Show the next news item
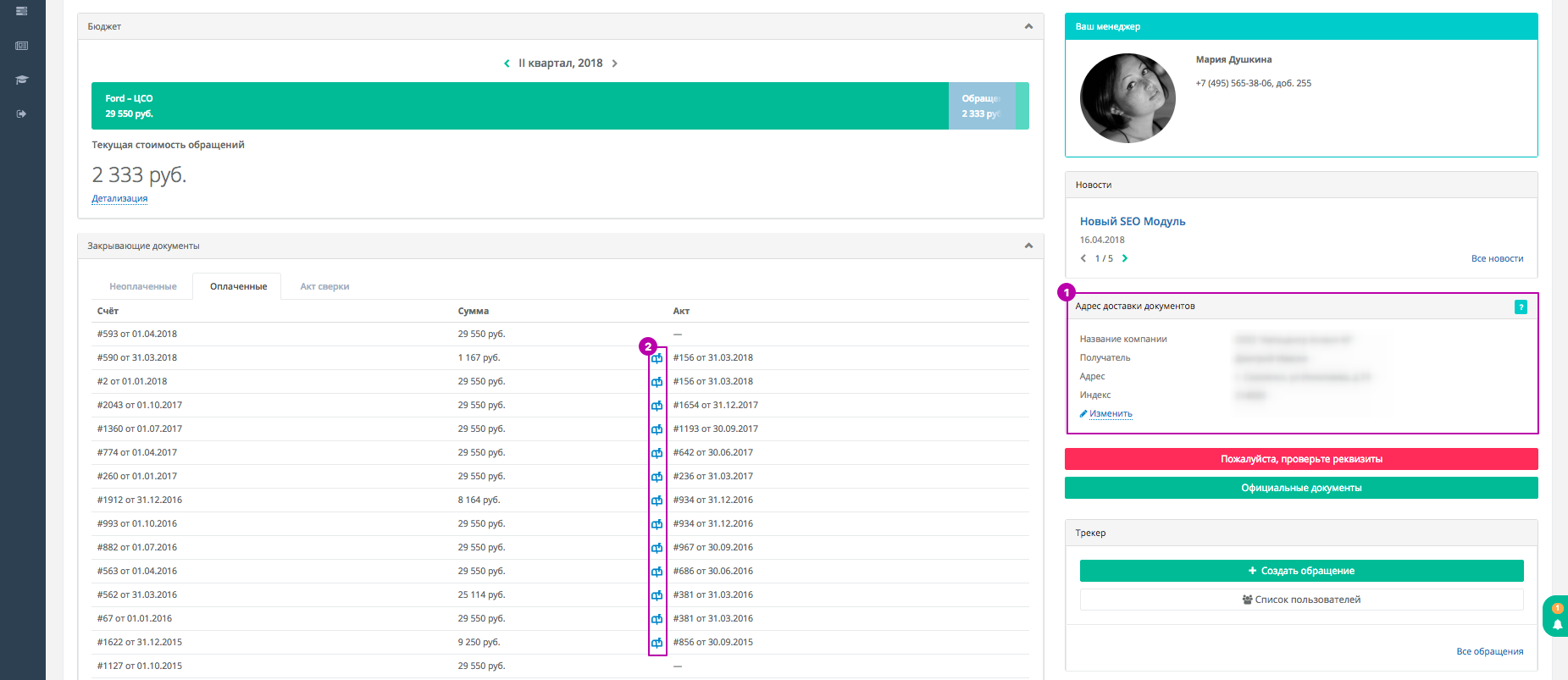 click(x=1125, y=258)
